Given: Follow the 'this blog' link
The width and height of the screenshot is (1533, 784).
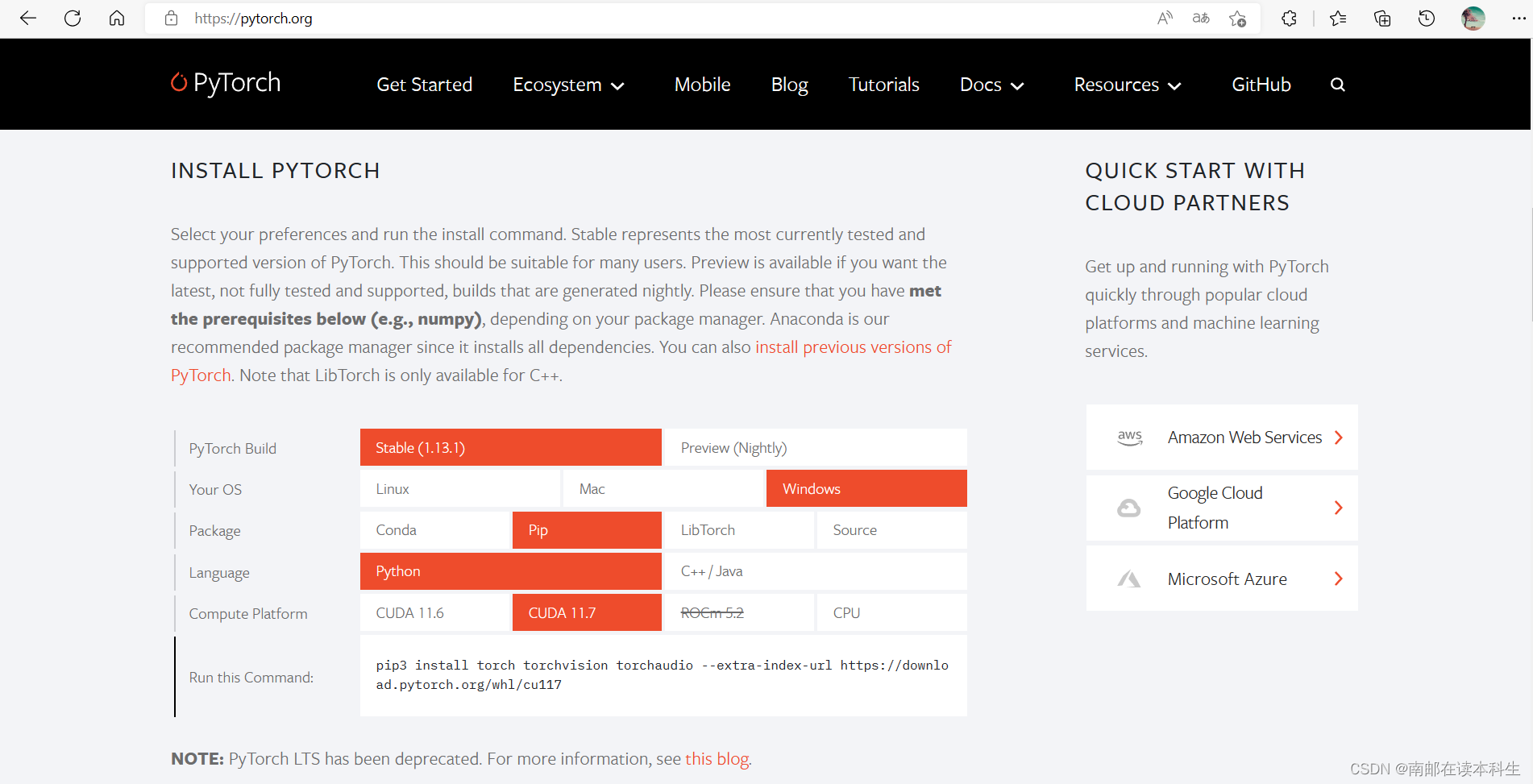Looking at the screenshot, I should click(717, 759).
